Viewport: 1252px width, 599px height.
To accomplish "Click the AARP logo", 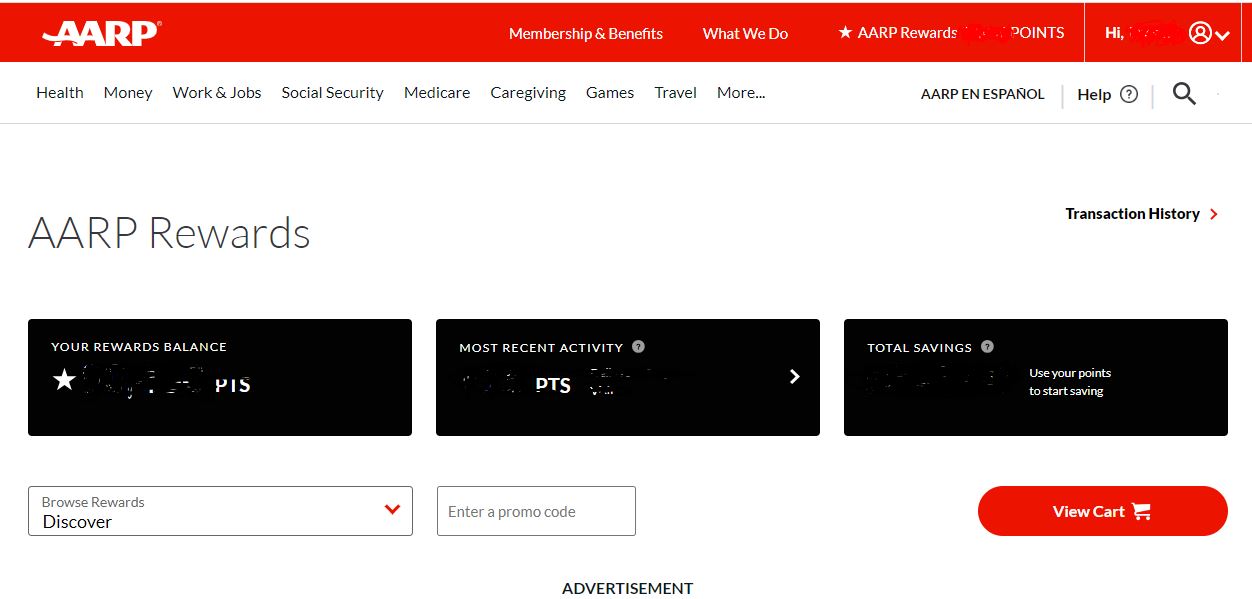I will coord(99,31).
